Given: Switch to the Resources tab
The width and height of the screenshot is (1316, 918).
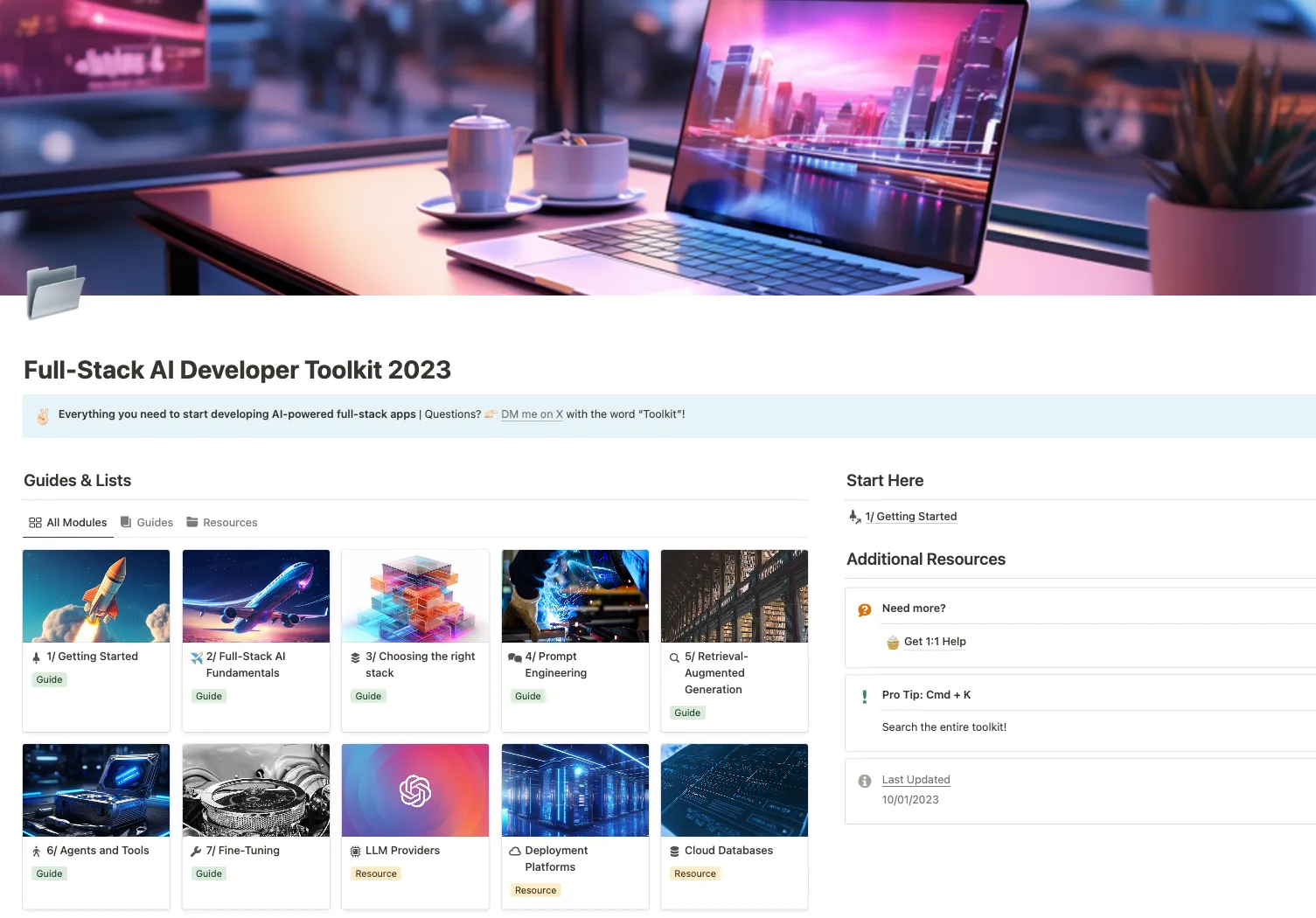Looking at the screenshot, I should (x=230, y=522).
